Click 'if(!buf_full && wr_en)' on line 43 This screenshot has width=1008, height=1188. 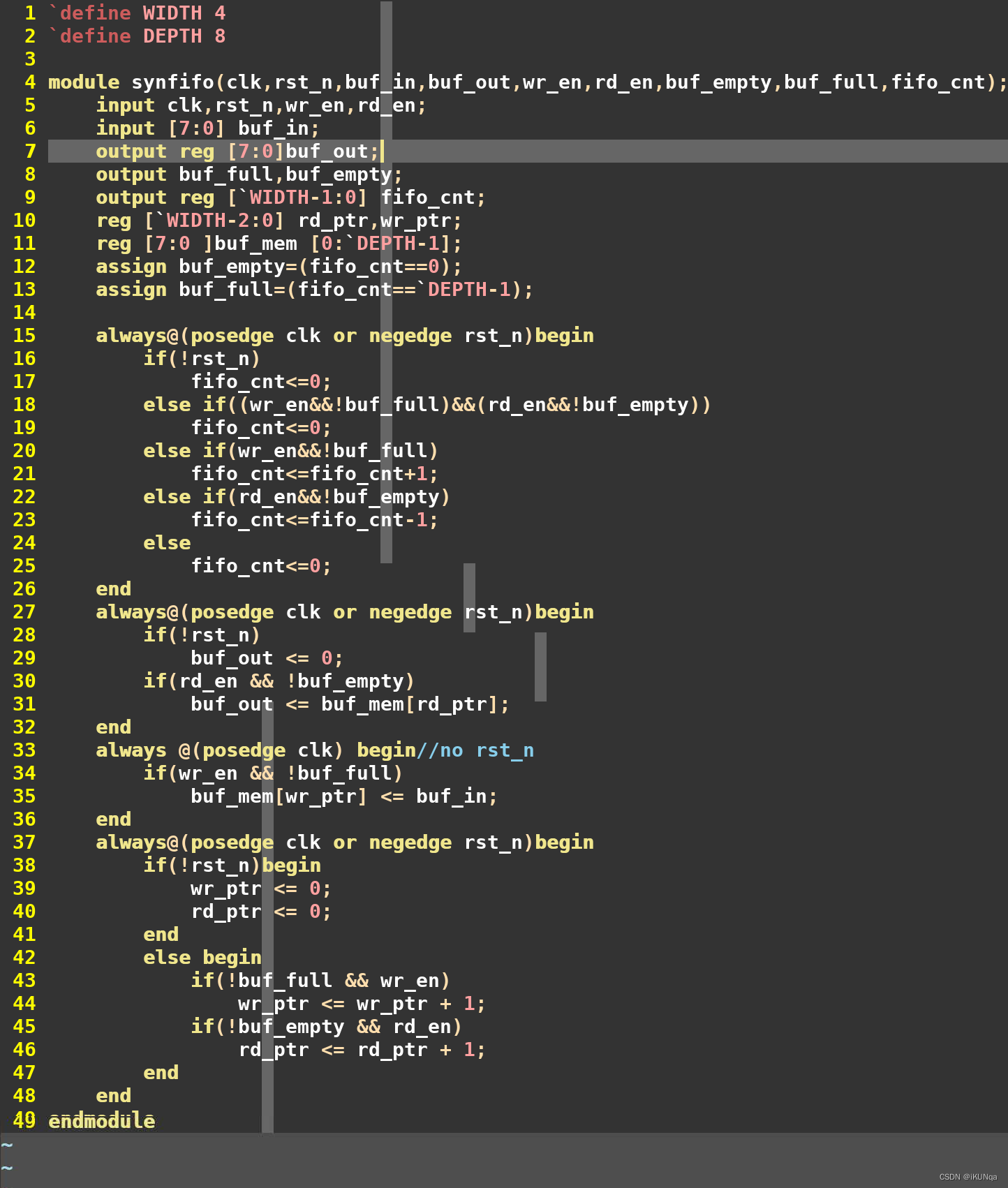pos(320,981)
